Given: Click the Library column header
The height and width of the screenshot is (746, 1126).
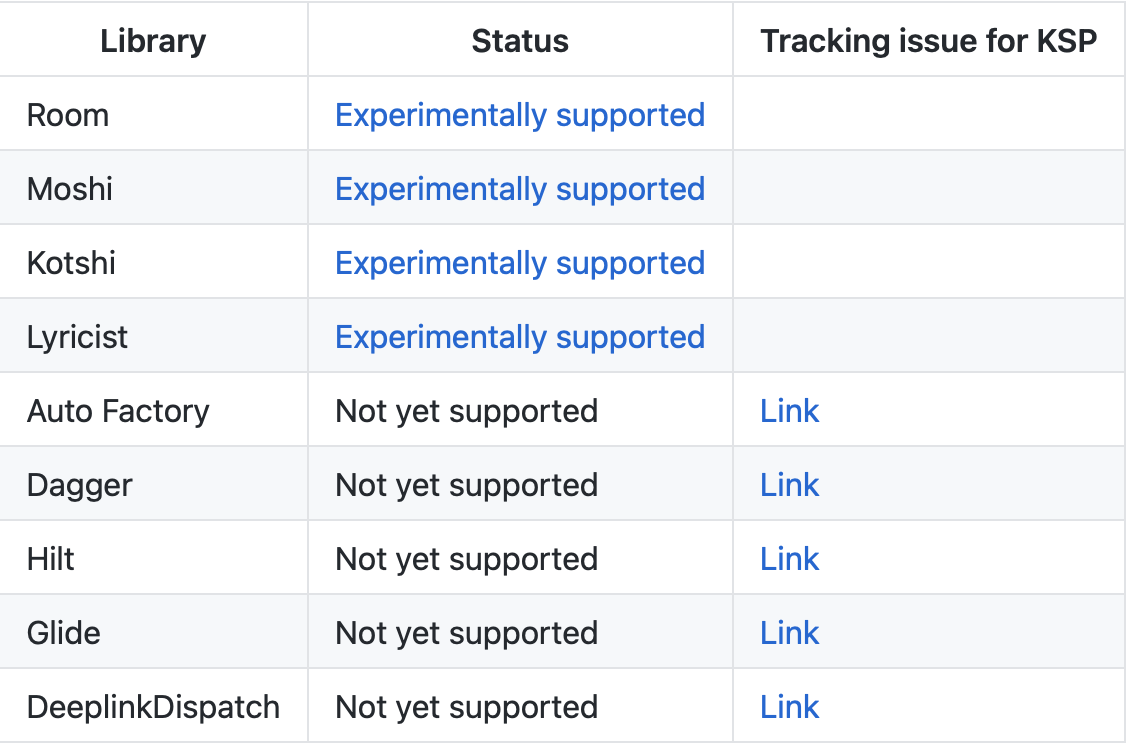Looking at the screenshot, I should tap(153, 41).
